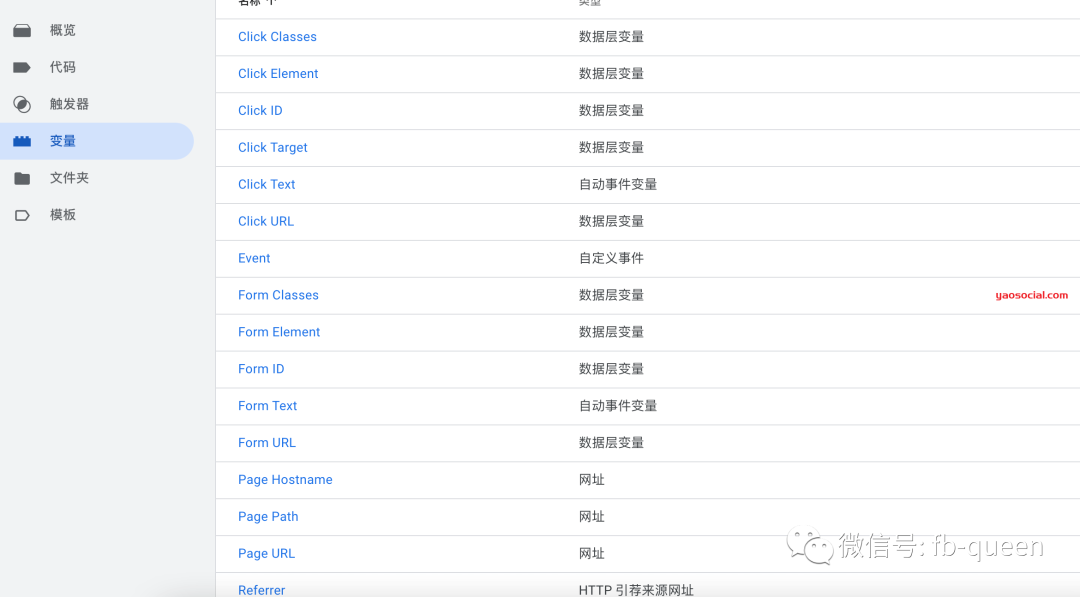Open the 概览 (Overview) icon in sidebar

[x=22, y=30]
